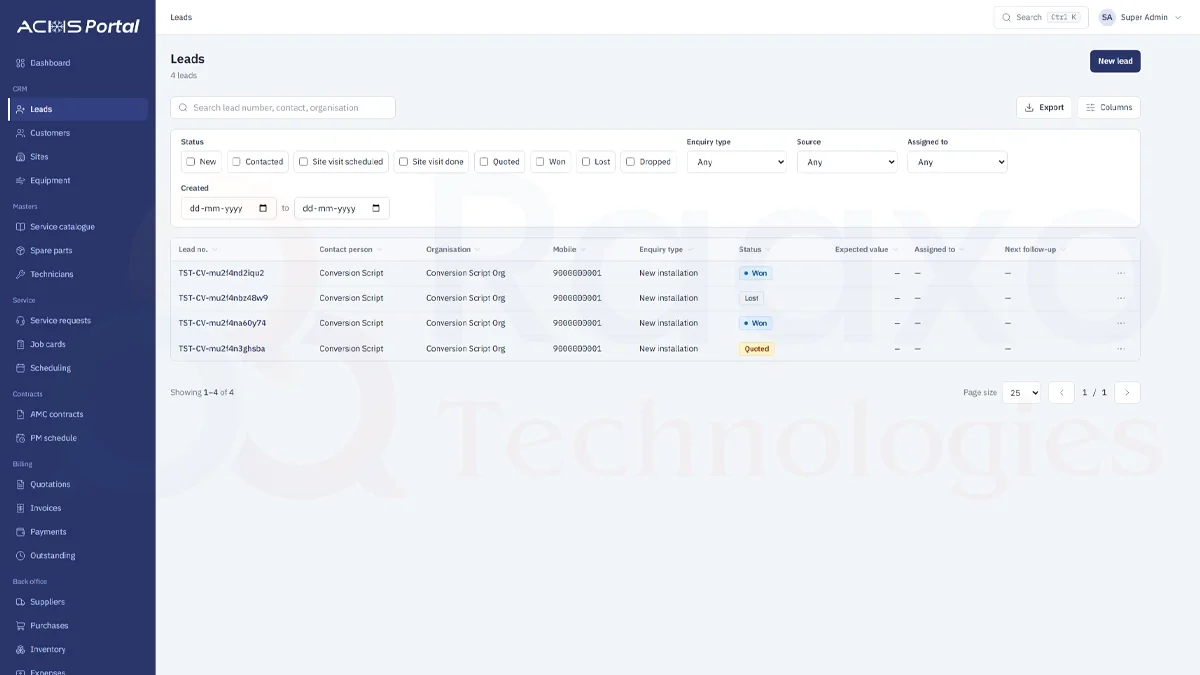This screenshot has width=1200, height=675.
Task: Open Inventory from the sidebar
Action: point(78,650)
